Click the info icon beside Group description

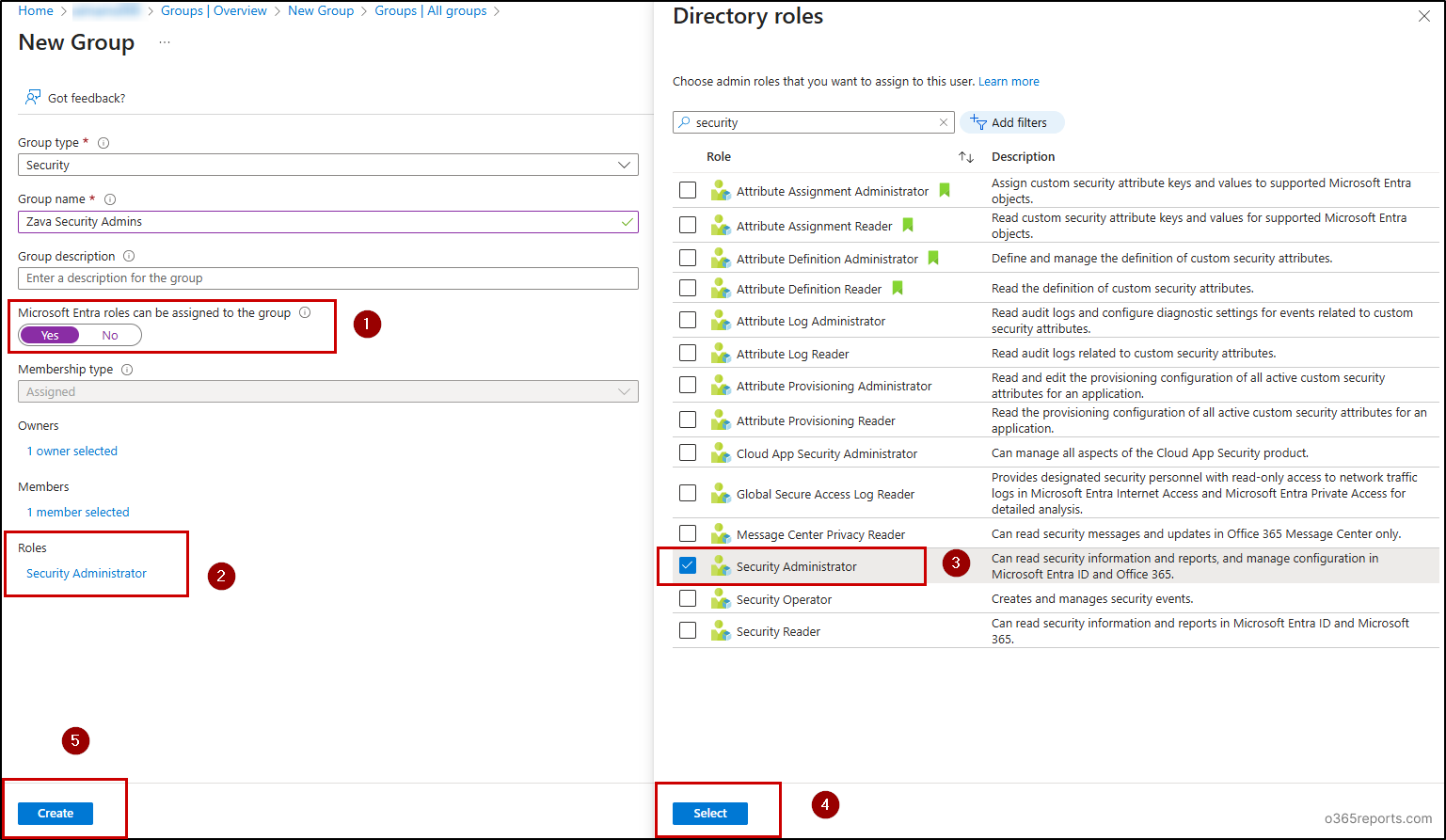click(129, 256)
